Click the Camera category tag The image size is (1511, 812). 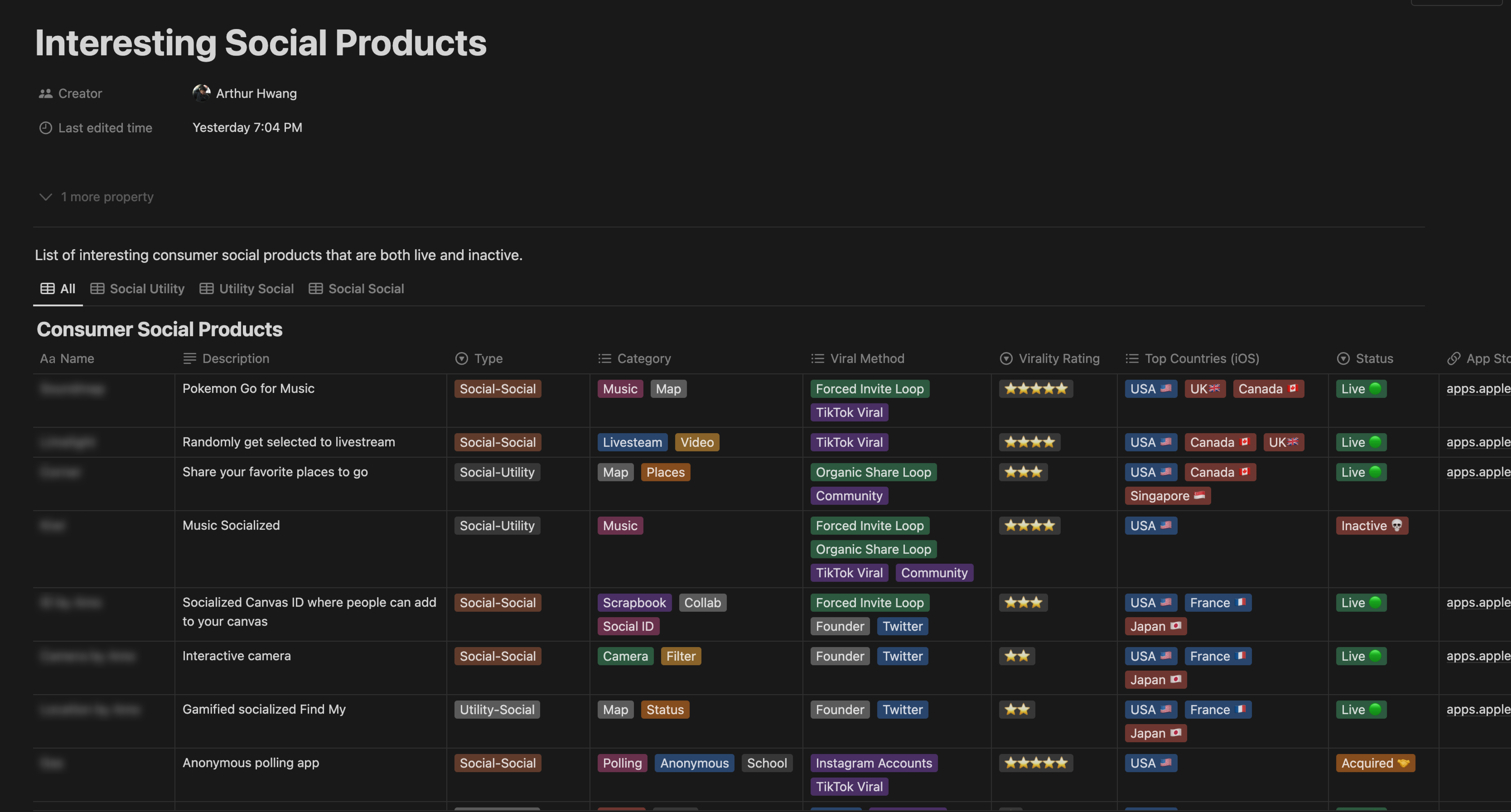(625, 656)
